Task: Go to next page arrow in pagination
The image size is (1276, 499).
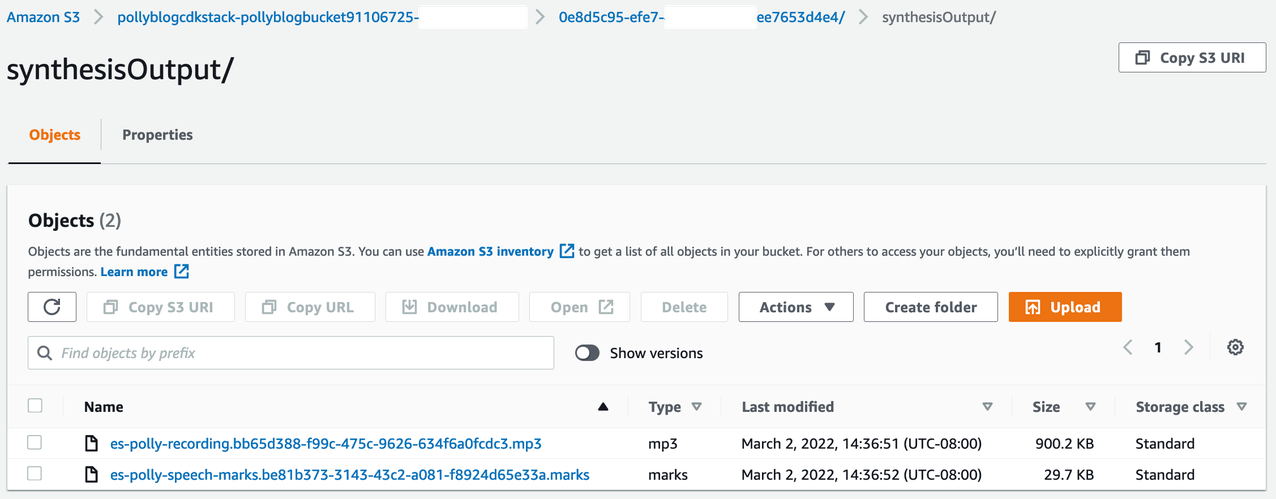Action: [x=1189, y=347]
